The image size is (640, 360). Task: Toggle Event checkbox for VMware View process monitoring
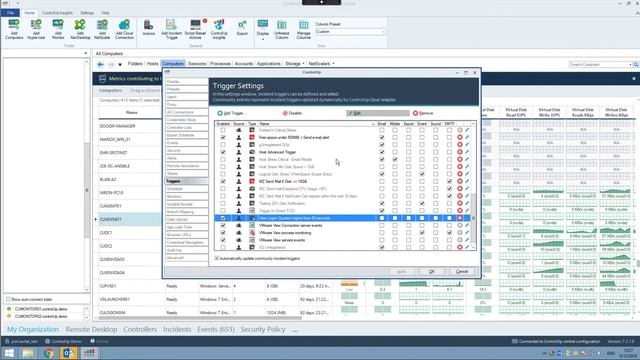pyautogui.click(x=422, y=233)
